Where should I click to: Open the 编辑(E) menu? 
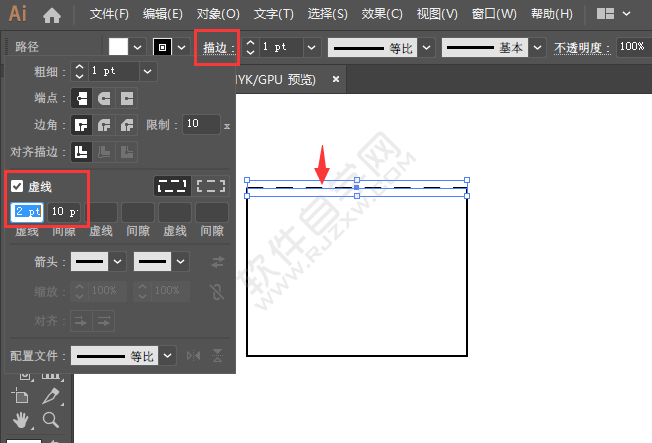pos(163,14)
